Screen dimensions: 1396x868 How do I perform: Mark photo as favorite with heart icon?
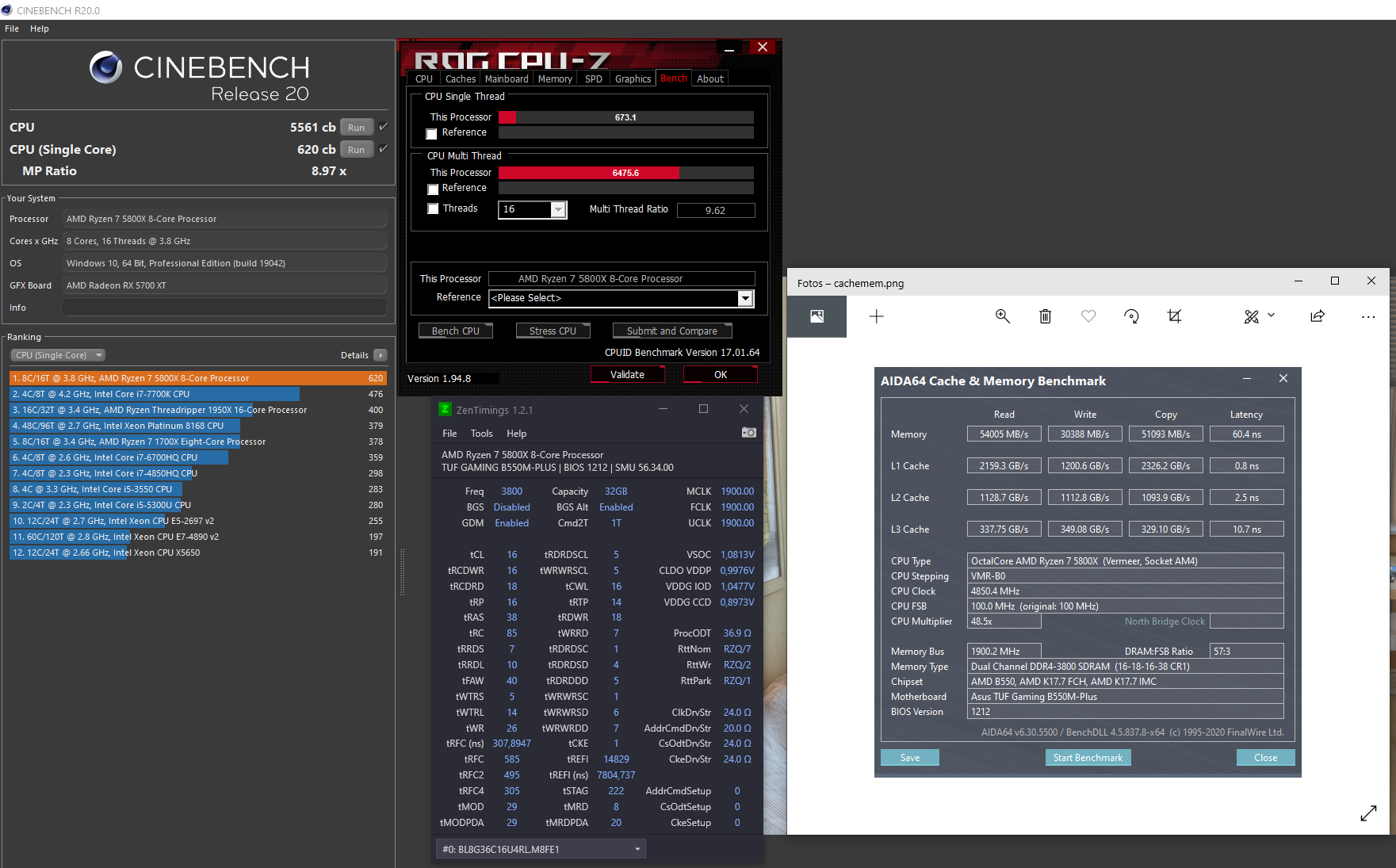click(1088, 316)
